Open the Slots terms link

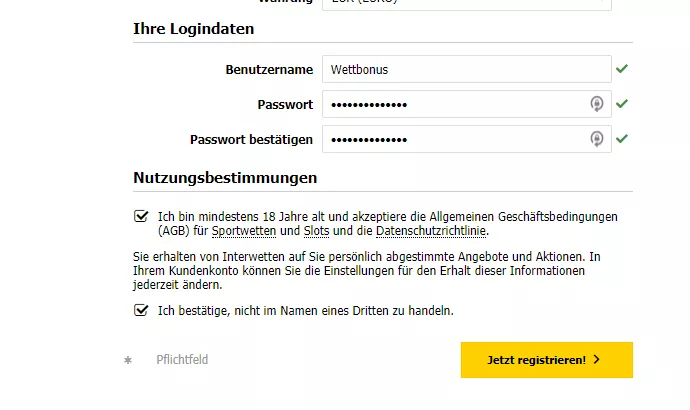316,231
